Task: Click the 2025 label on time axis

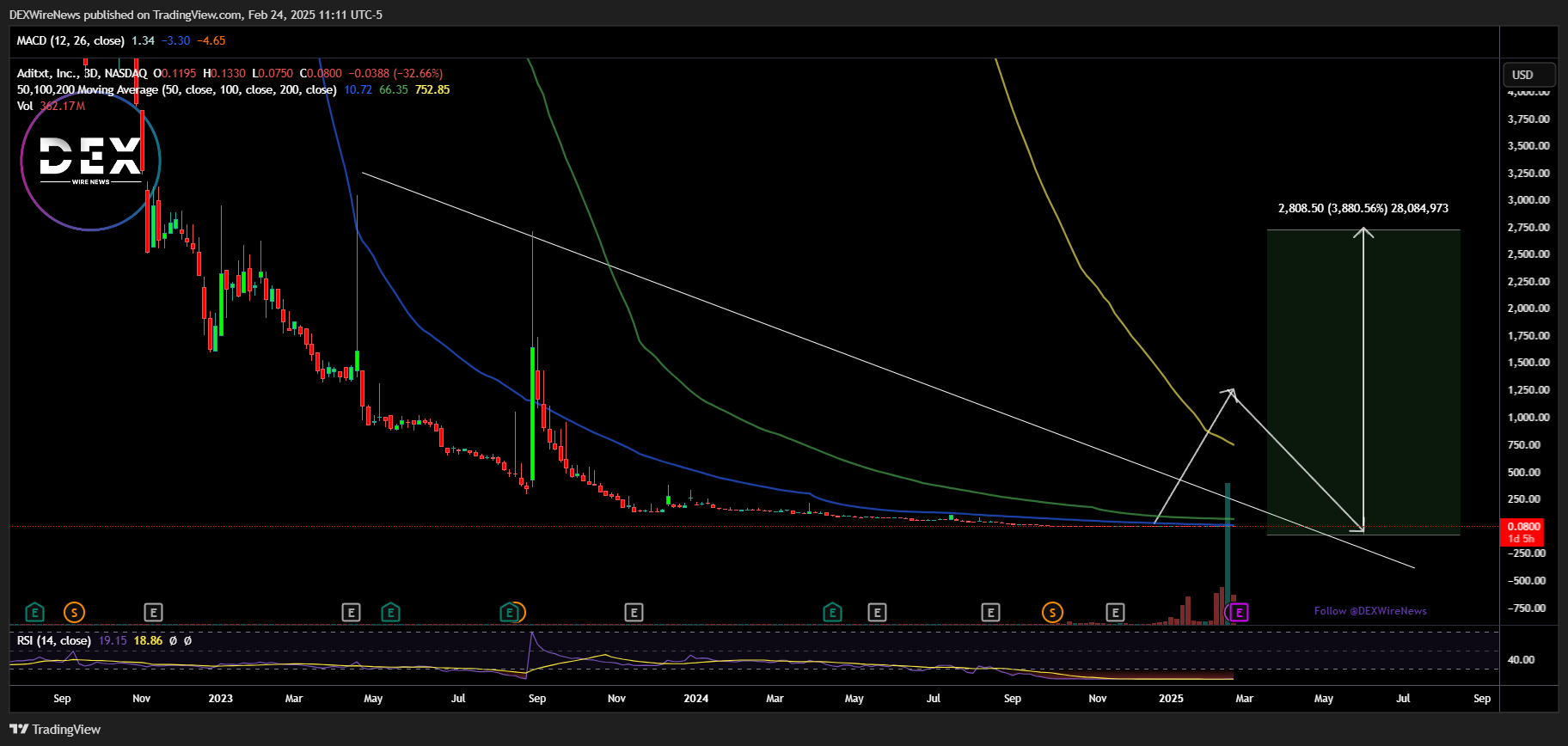Action: [1171, 699]
